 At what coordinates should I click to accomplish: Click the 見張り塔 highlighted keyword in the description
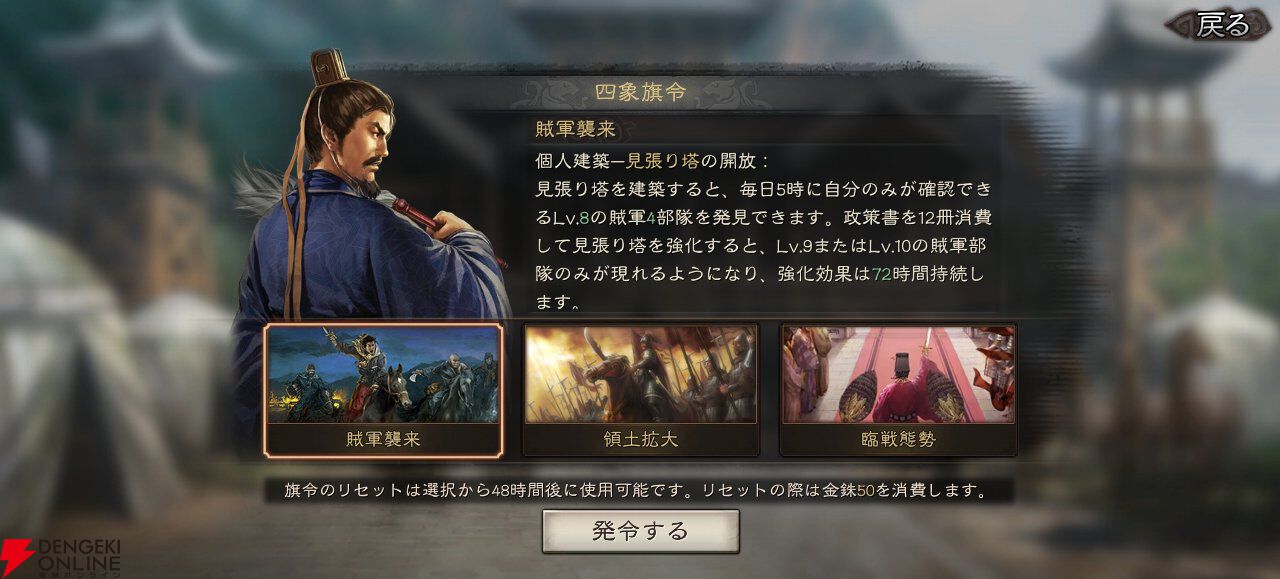pos(661,159)
